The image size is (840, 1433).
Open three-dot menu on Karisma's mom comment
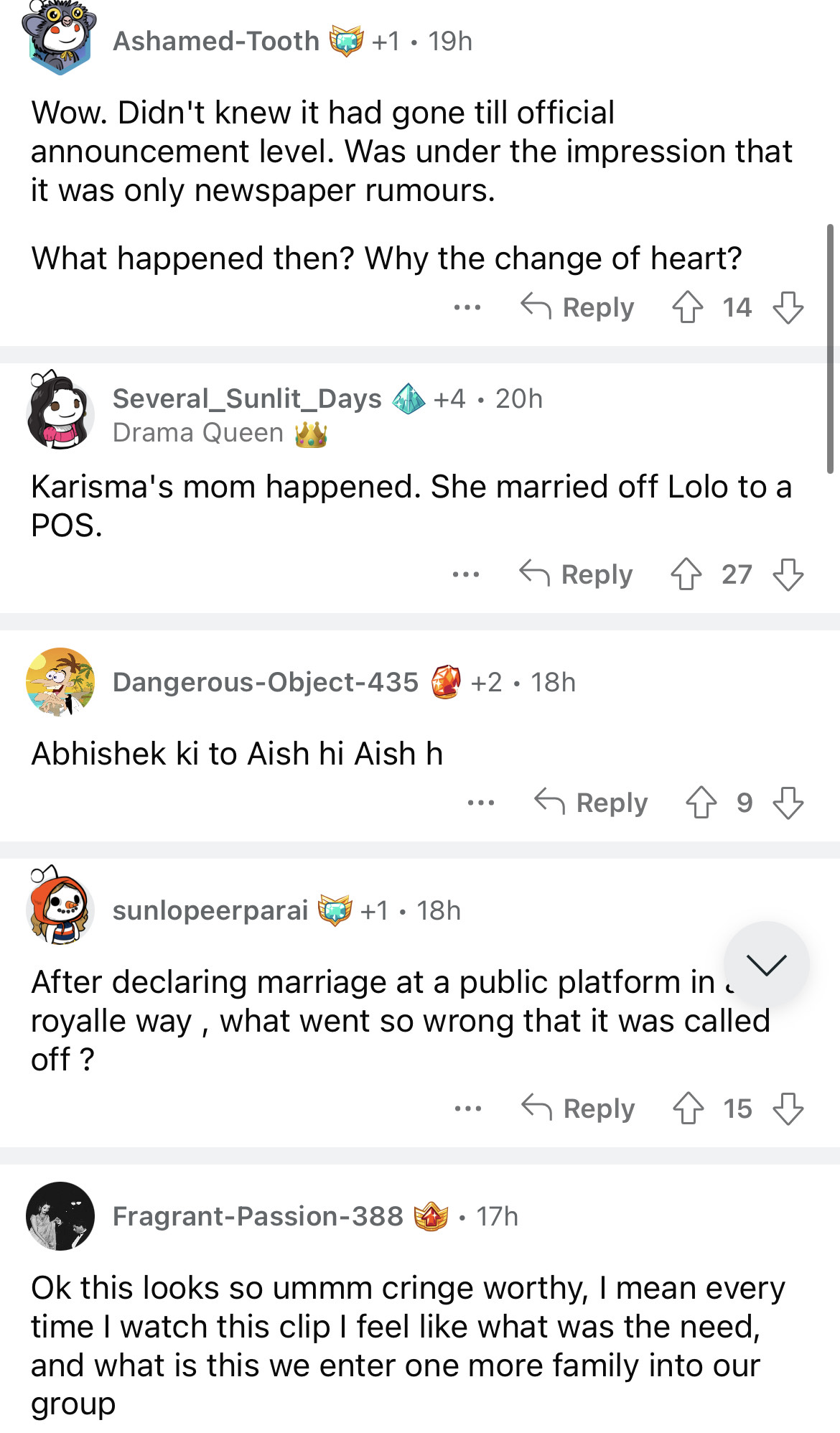pos(466,574)
